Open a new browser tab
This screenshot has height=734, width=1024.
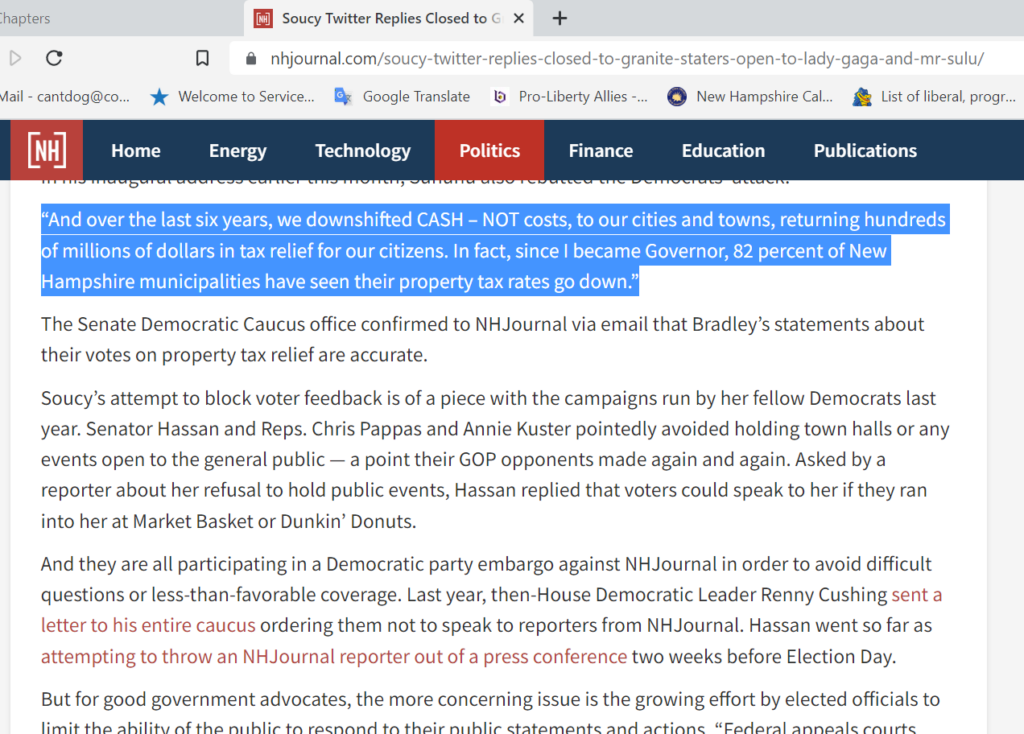click(x=560, y=18)
